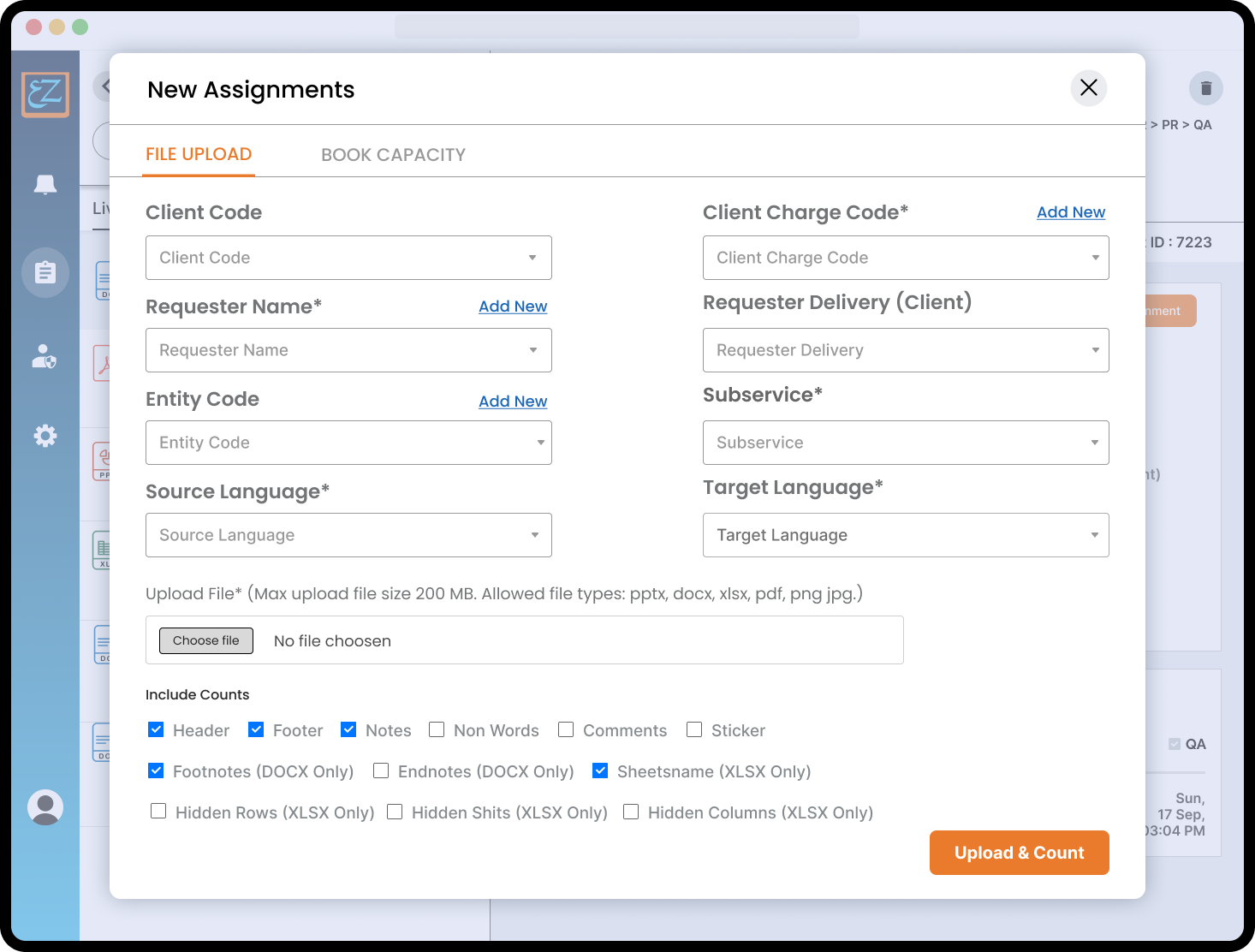The image size is (1255, 952).
Task: Open settings gear in sidebar
Action: [x=45, y=436]
